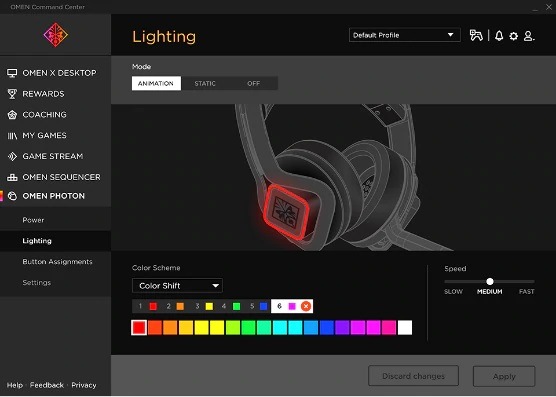The height and width of the screenshot is (397, 556).
Task: Pick the lime green palette swatch
Action: [x=233, y=328]
